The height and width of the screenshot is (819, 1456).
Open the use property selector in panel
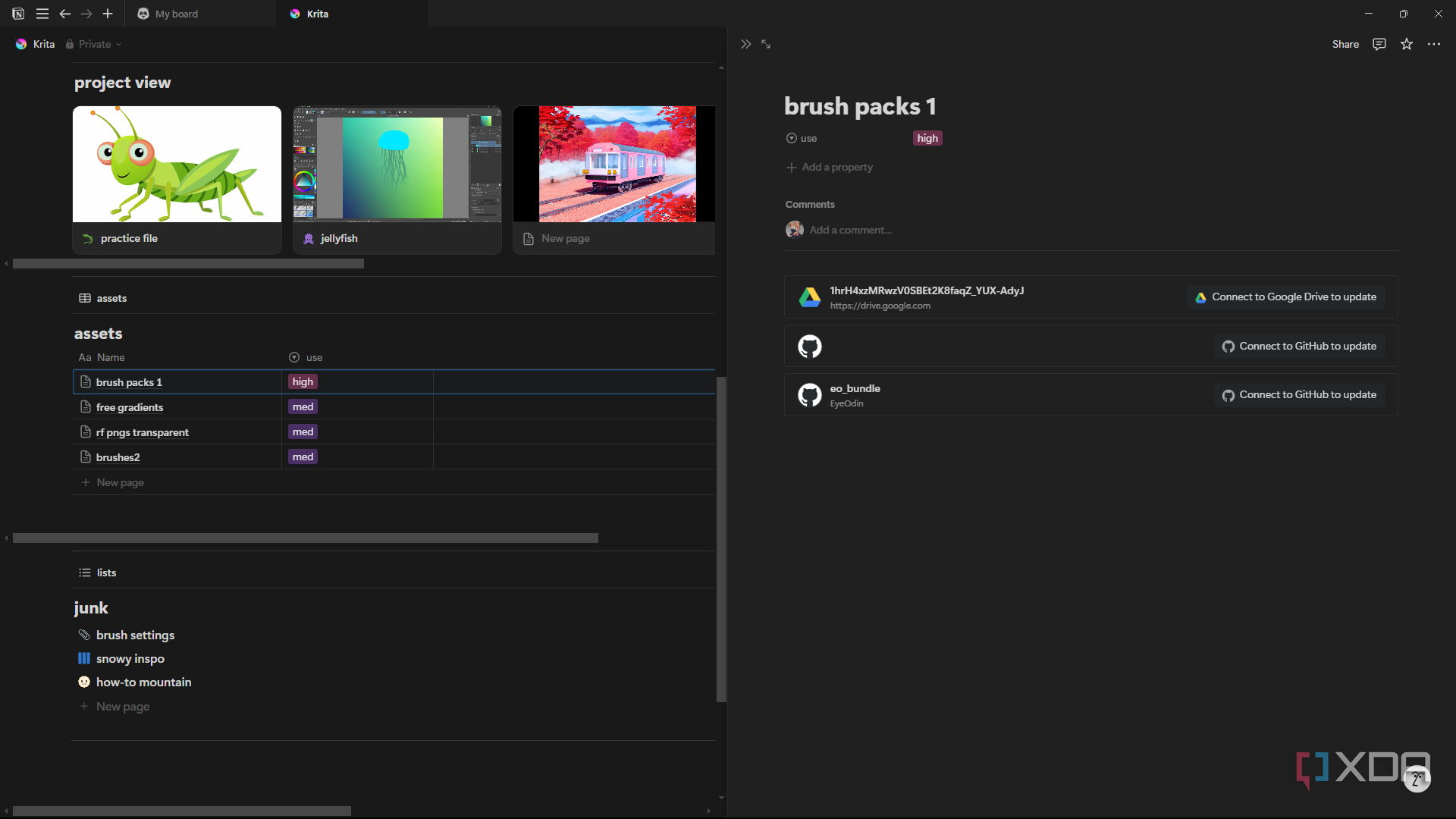point(802,138)
